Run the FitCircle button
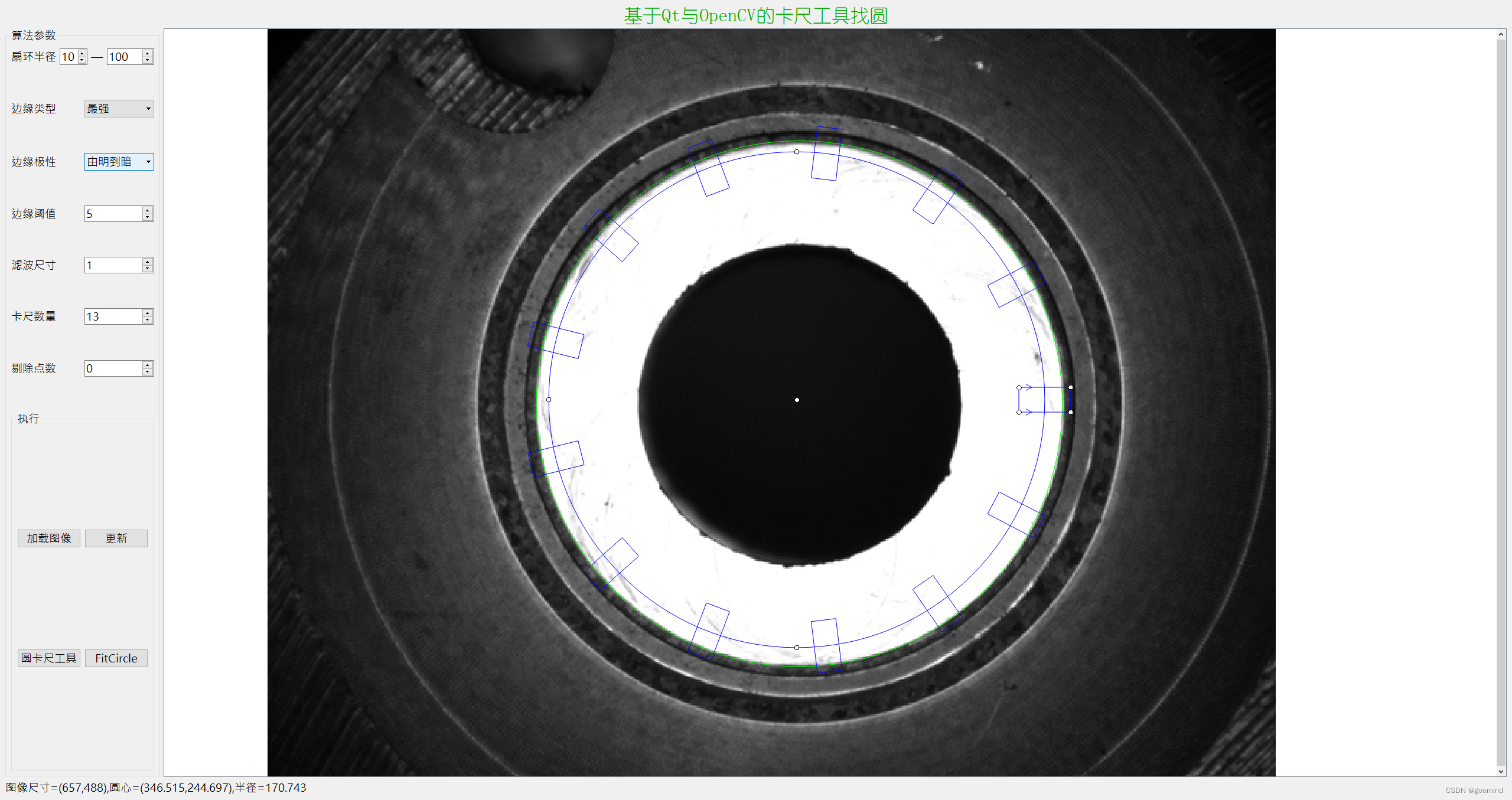The image size is (1512, 800). pyautogui.click(x=116, y=658)
